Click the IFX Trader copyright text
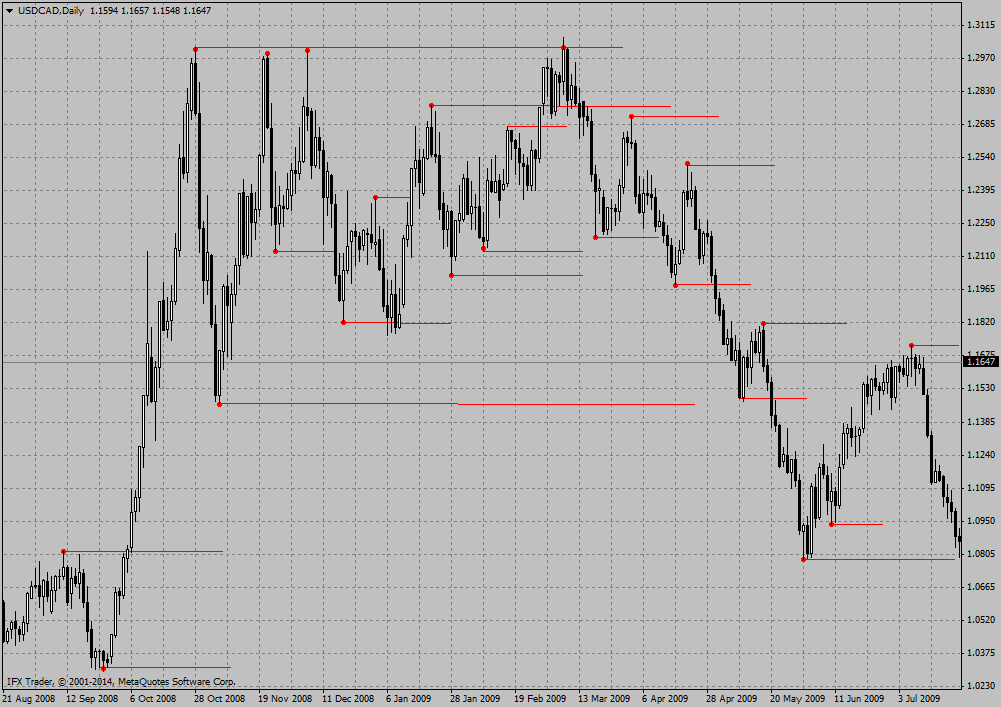The width and height of the screenshot is (1001, 707). (x=120, y=681)
